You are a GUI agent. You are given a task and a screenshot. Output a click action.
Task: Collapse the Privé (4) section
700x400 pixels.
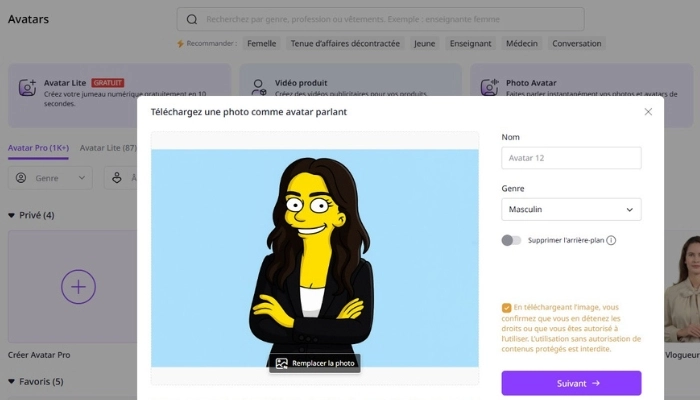tap(11, 215)
